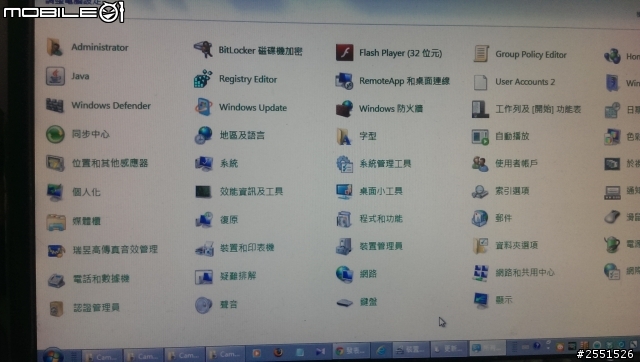Open 系統 (System) item
This screenshot has width=640, height=362.
click(216, 164)
